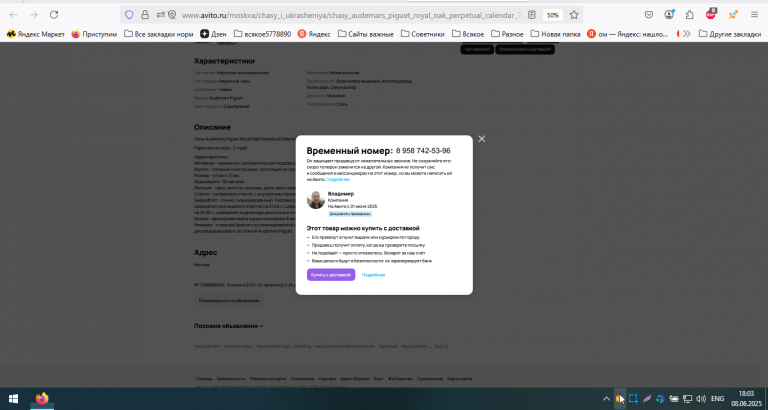Open the 'Яндекс' bookmark
Viewport: 768px width, 410px height.
click(314, 34)
